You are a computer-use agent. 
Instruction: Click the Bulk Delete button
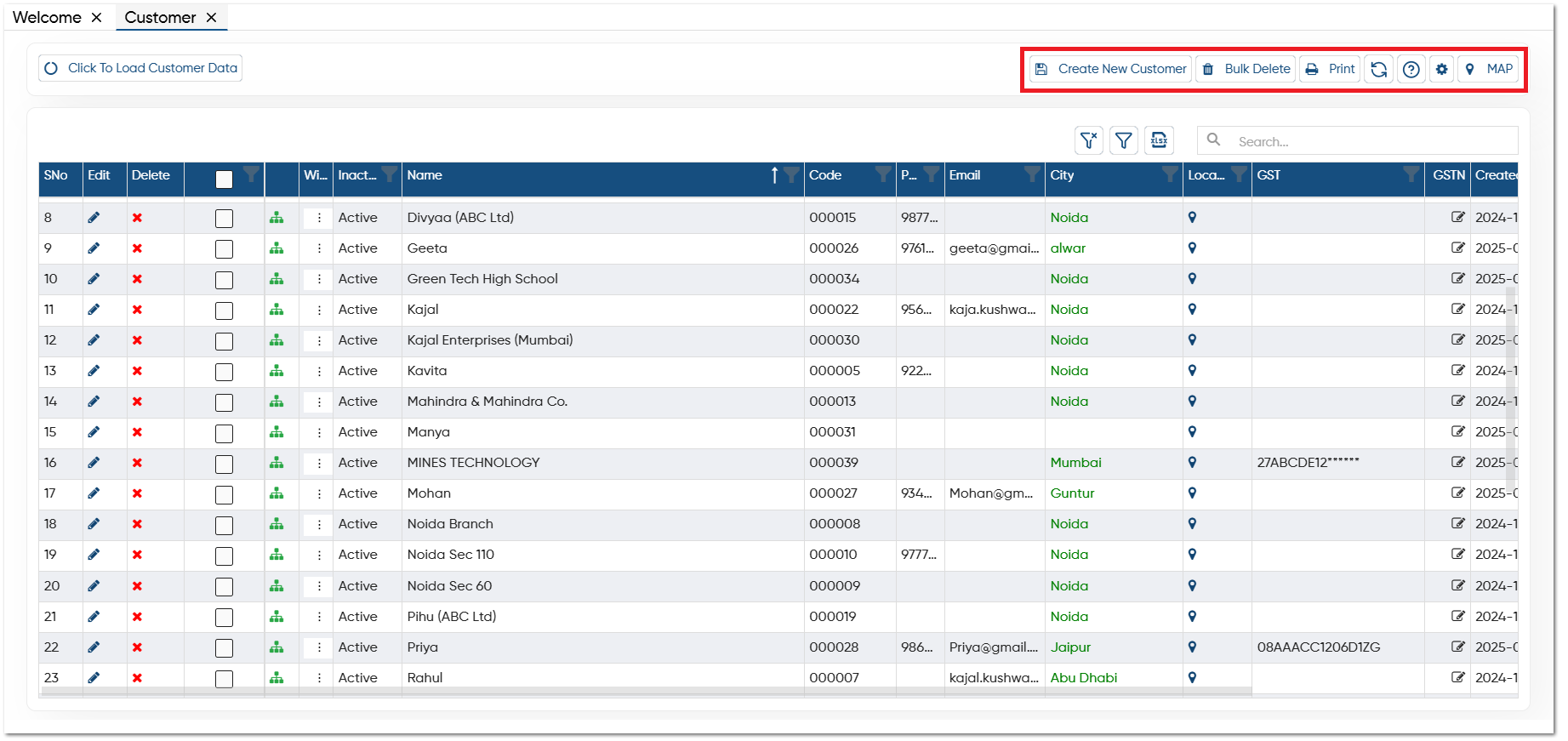click(x=1246, y=69)
